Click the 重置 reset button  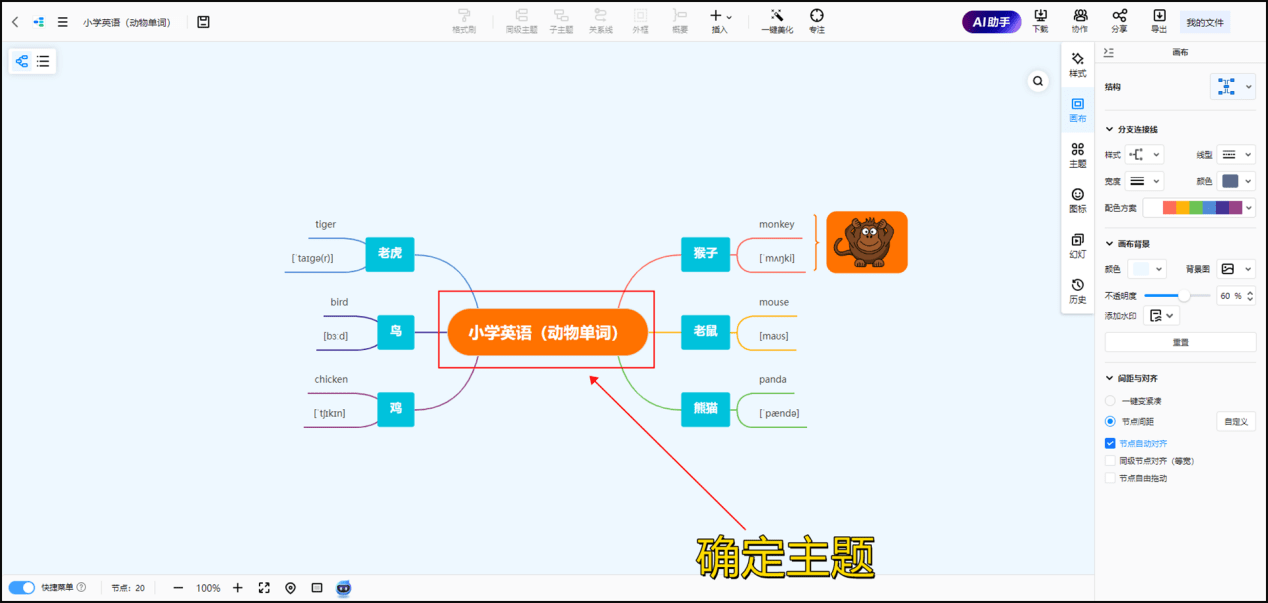click(1180, 342)
